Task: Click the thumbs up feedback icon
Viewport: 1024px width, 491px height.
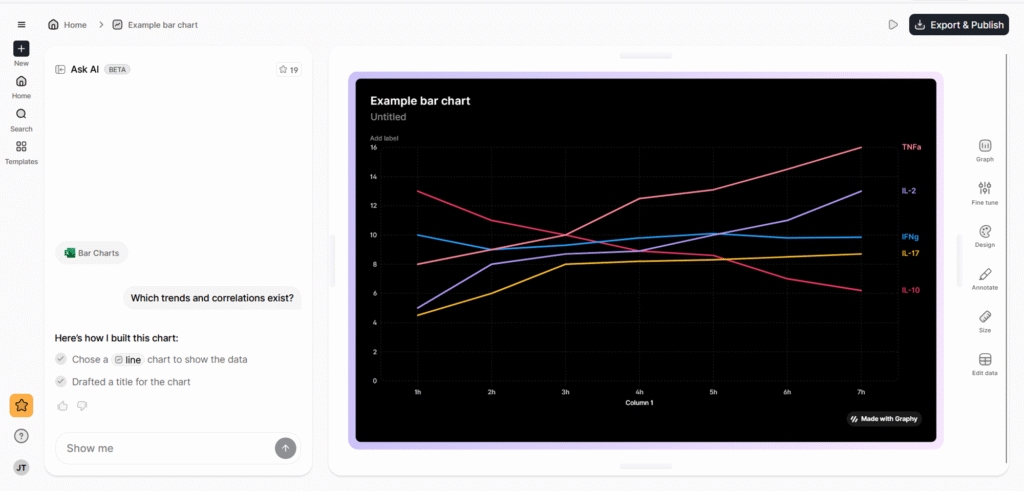Action: click(x=63, y=405)
